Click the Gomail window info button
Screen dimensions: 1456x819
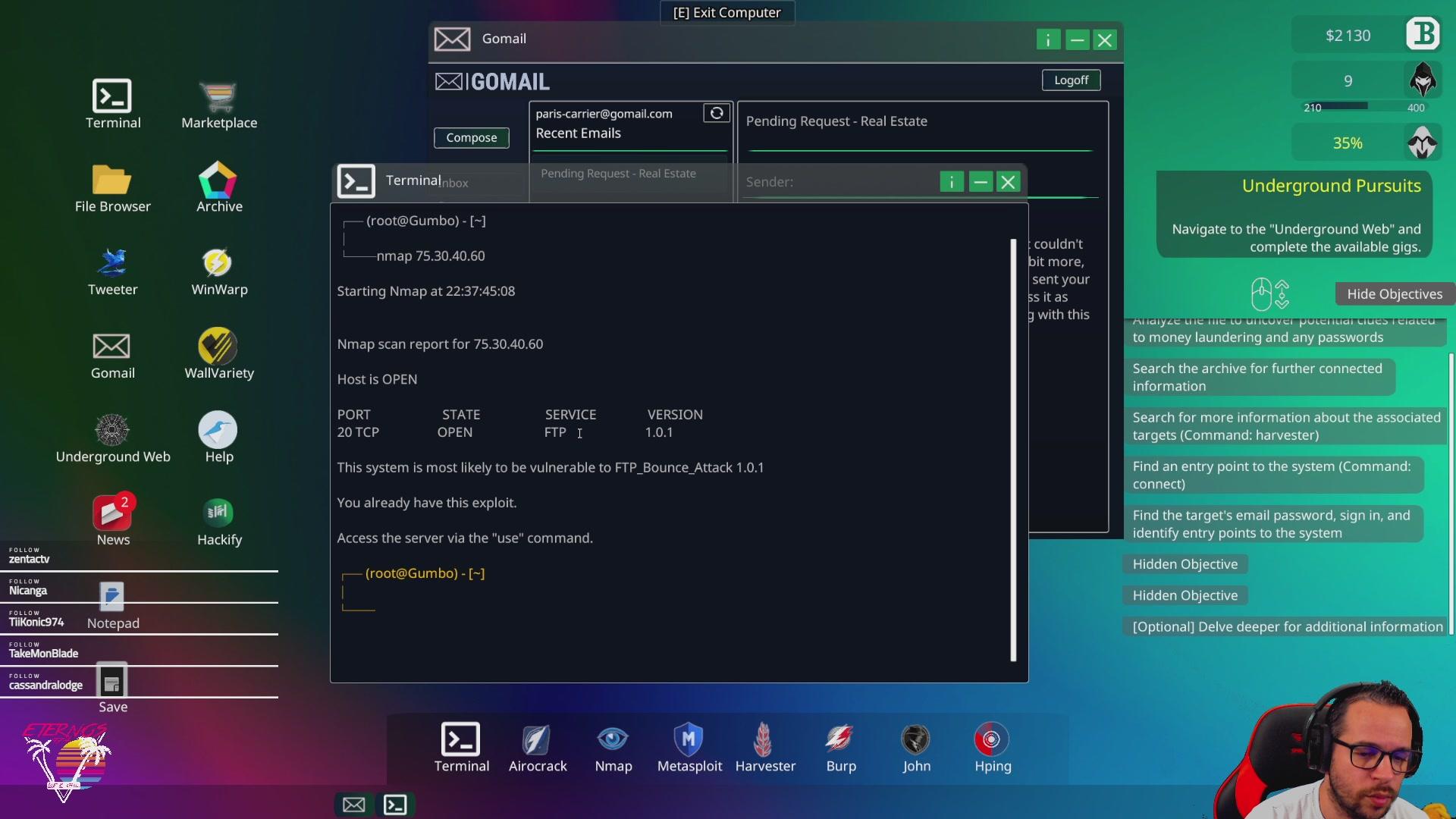(1048, 40)
